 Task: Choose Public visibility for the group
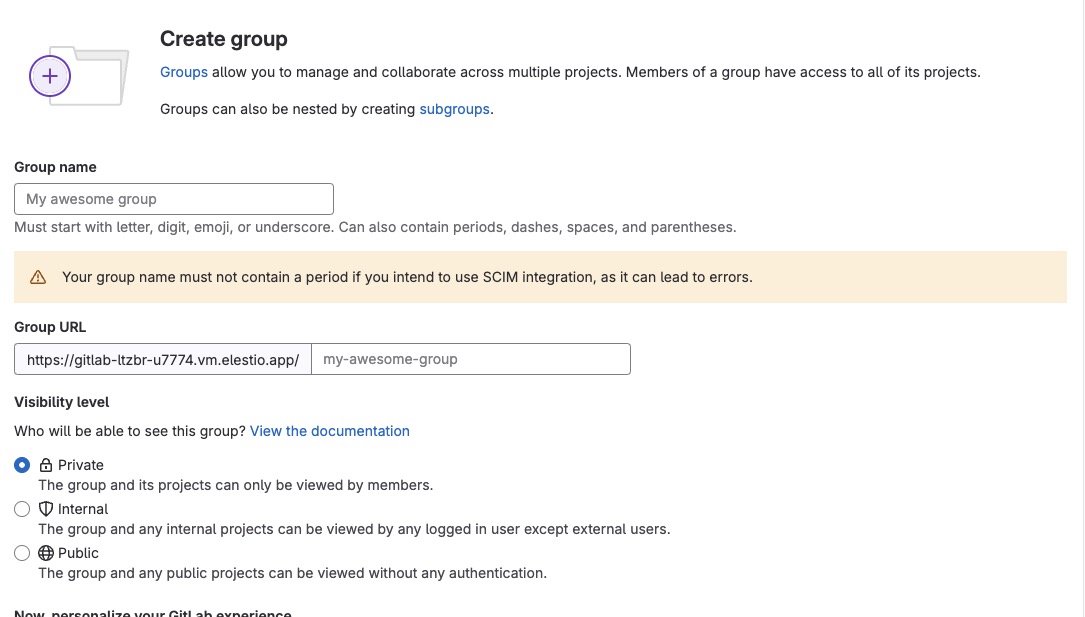[22, 553]
